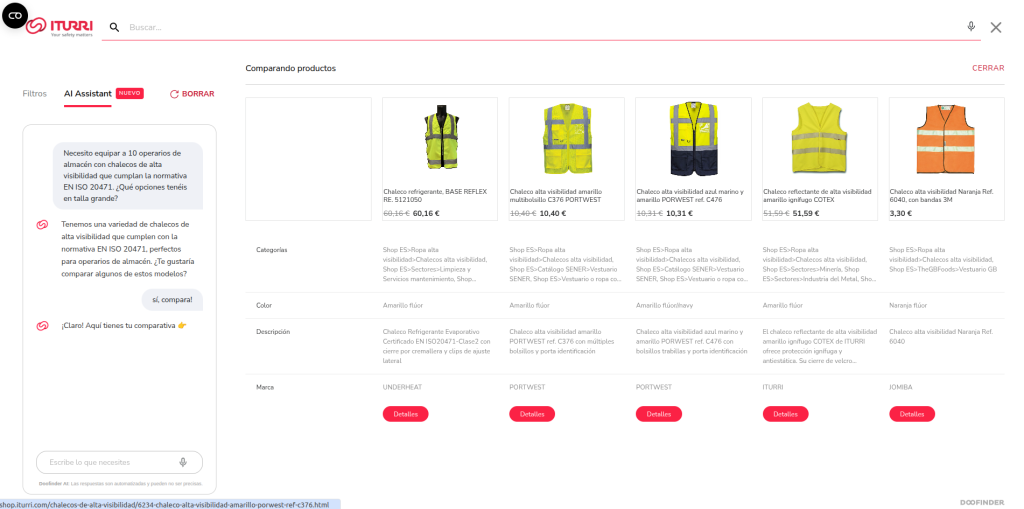Click the NUEVO badge
Viewport: 1024px width, 509px height.
coord(129,93)
